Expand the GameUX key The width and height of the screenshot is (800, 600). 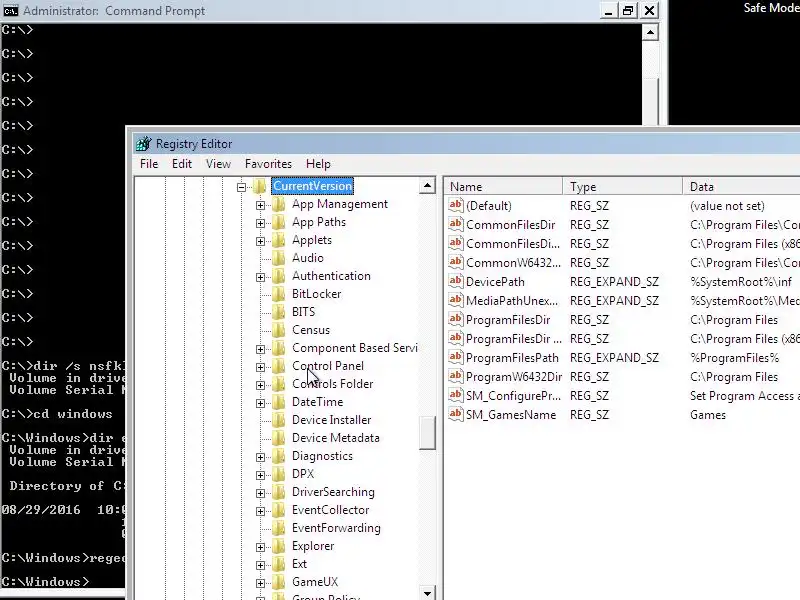pyautogui.click(x=260, y=583)
